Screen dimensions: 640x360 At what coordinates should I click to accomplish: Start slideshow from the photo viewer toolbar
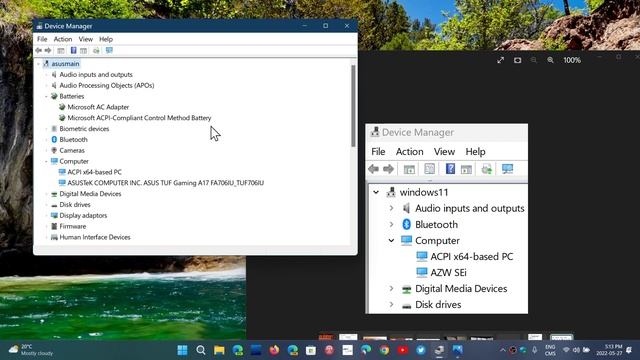click(x=518, y=60)
